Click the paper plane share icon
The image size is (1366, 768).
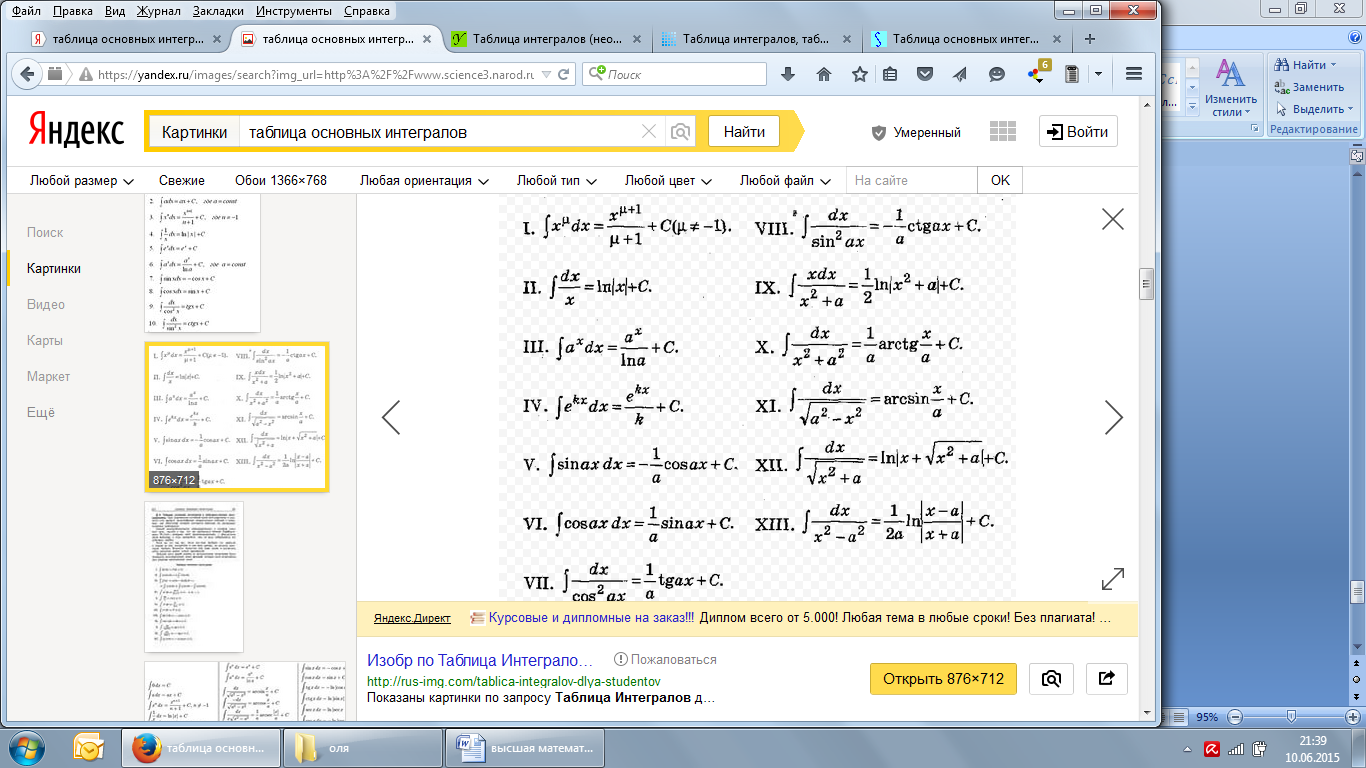(x=960, y=74)
